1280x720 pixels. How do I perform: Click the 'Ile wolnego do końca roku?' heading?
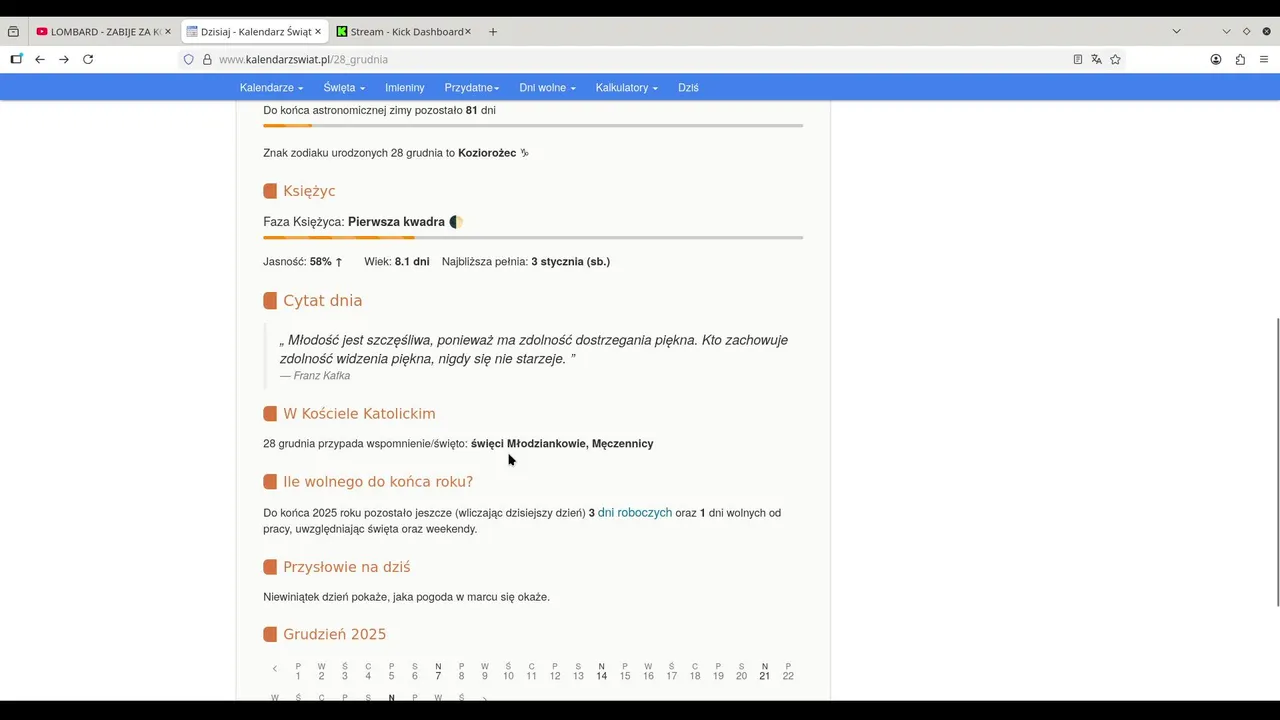pos(378,482)
